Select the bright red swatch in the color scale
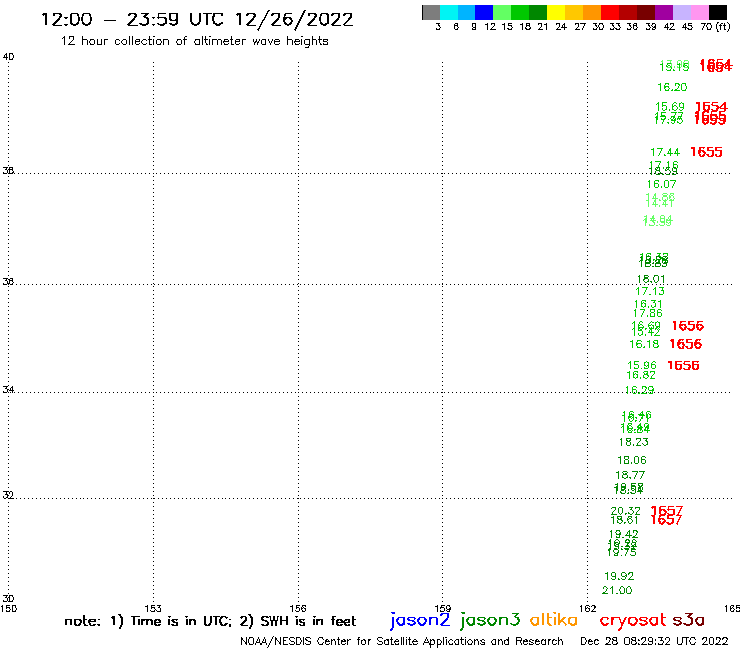The width and height of the screenshot is (740, 650). (610, 12)
